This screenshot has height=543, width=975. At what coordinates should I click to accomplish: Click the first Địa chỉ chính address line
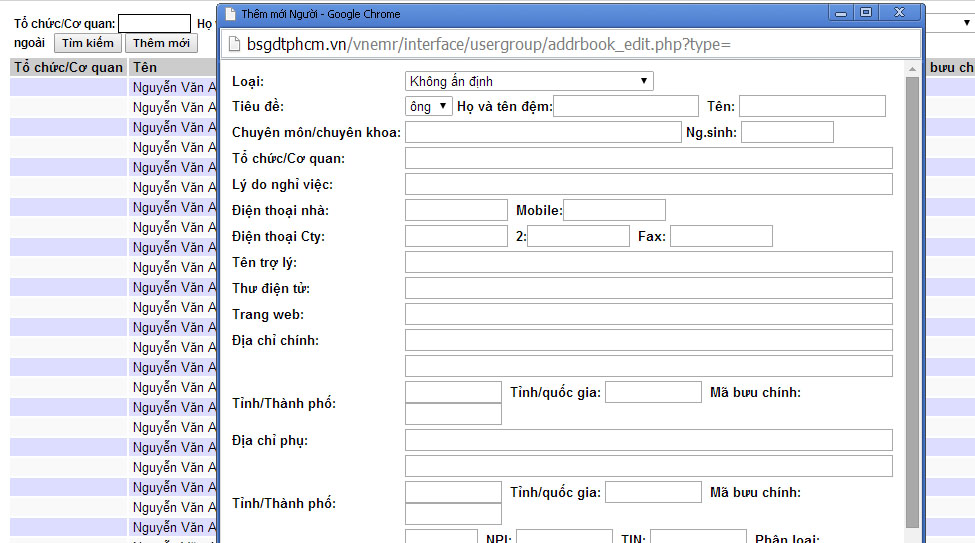pyautogui.click(x=649, y=340)
